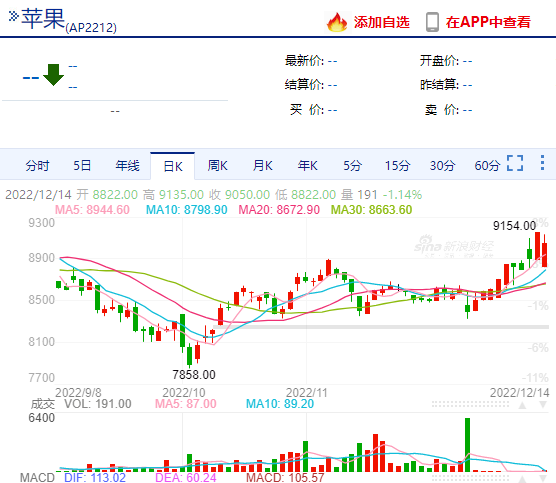
Task: Open 在APP中查看 link
Action: pyautogui.click(x=488, y=22)
